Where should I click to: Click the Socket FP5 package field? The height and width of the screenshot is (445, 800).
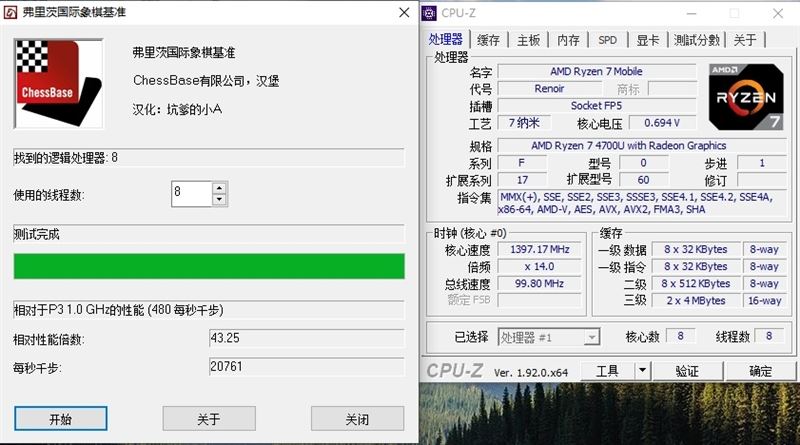596,106
